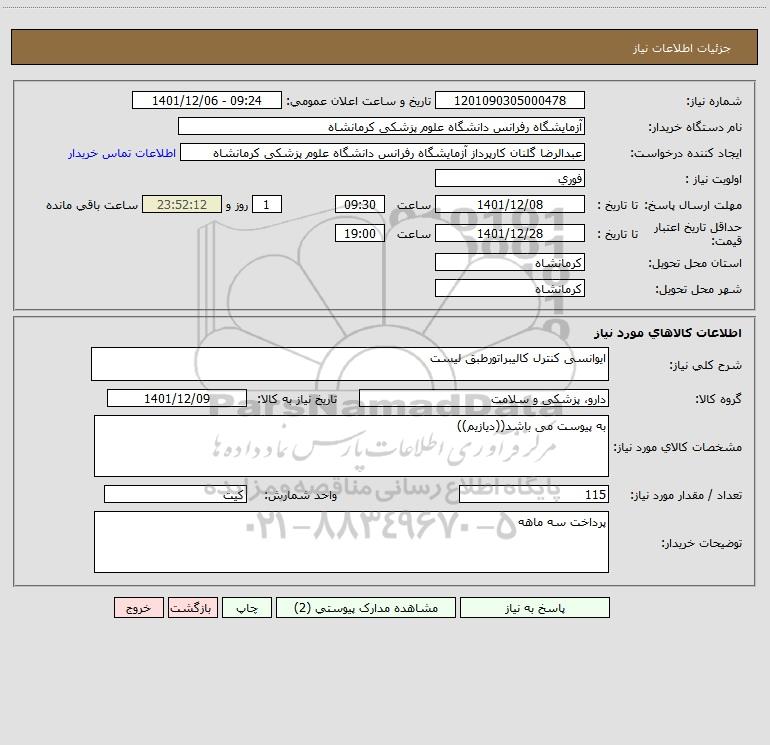The width and height of the screenshot is (770, 745).
Task: Click the اولویت نیاز field showing فوری
Action: [x=510, y=178]
